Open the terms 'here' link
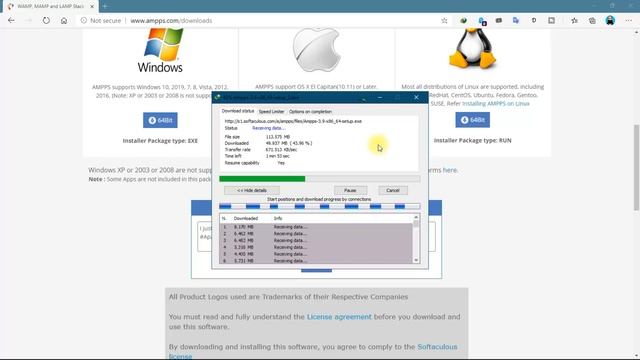 point(450,170)
